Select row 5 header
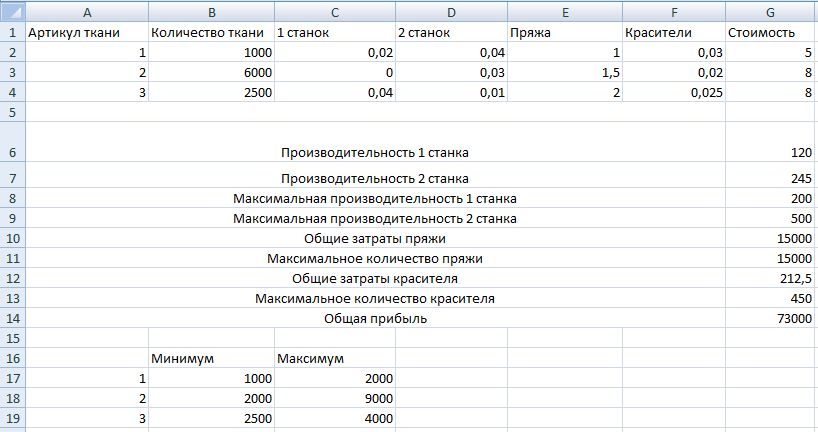This screenshot has width=818, height=432. [x=13, y=112]
